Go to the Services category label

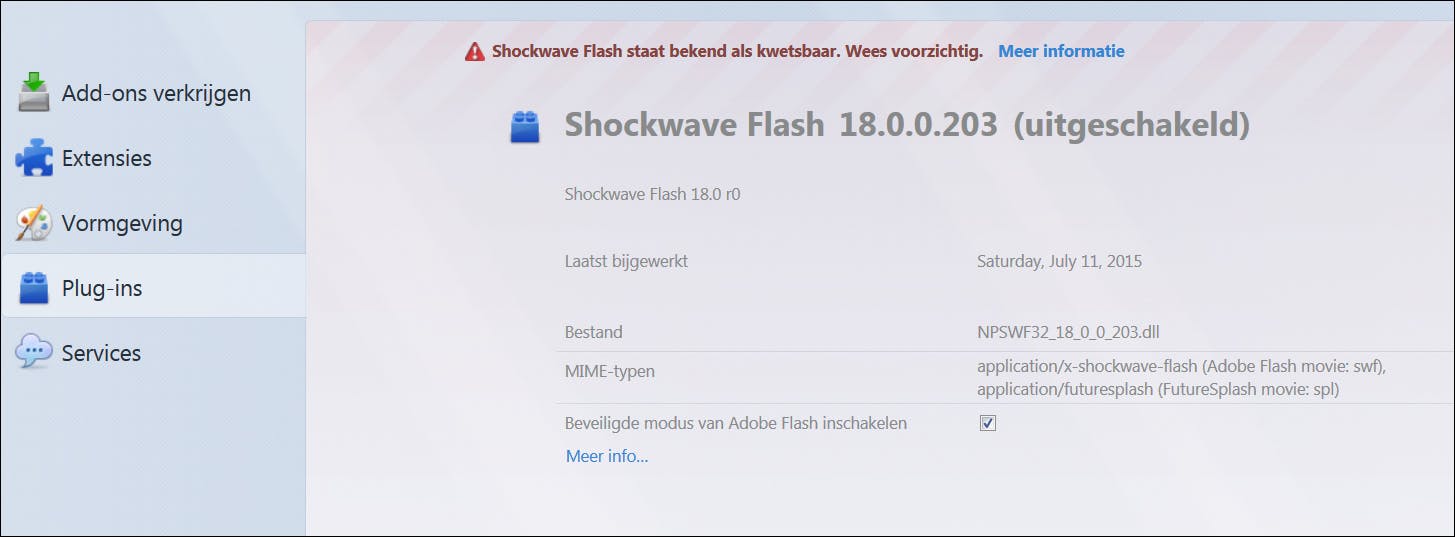click(x=101, y=353)
